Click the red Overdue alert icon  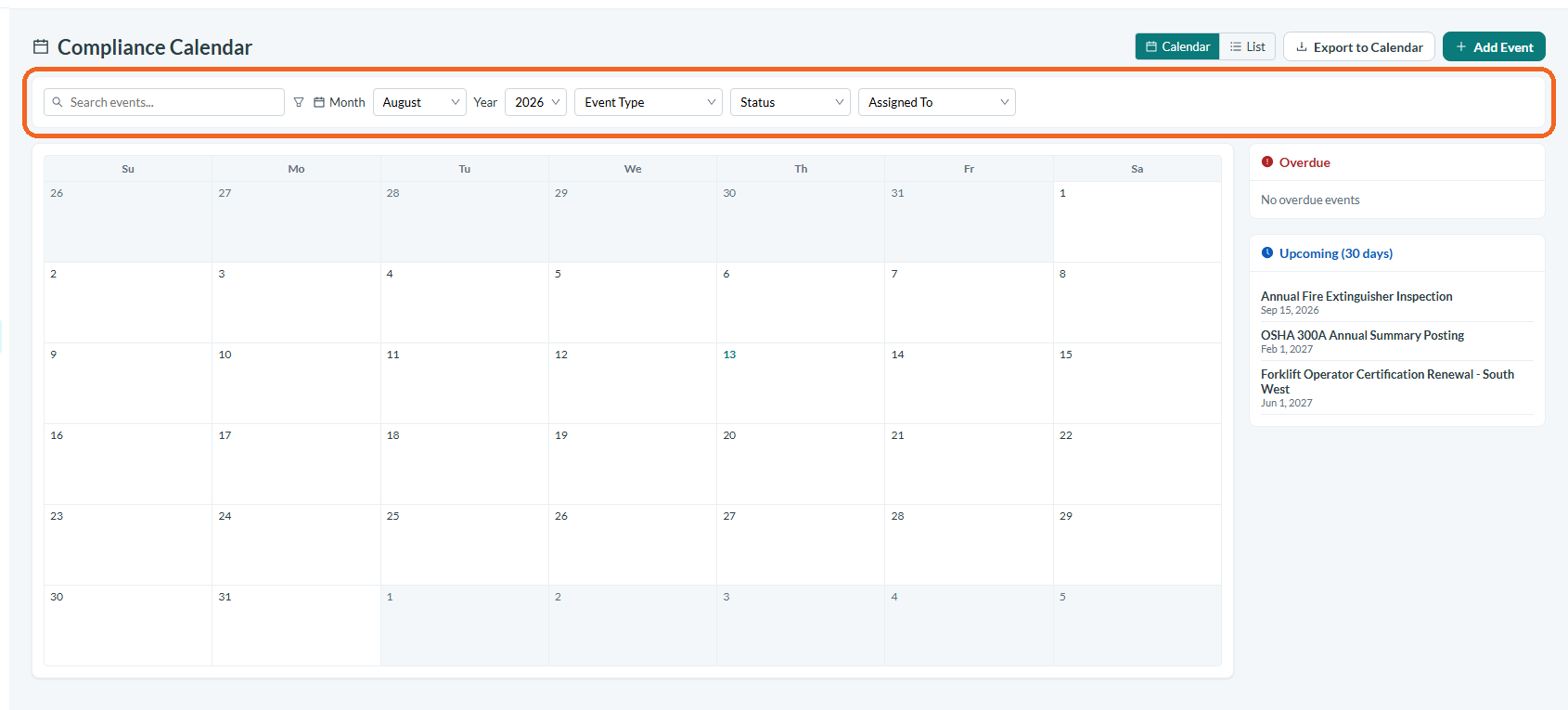1267,162
